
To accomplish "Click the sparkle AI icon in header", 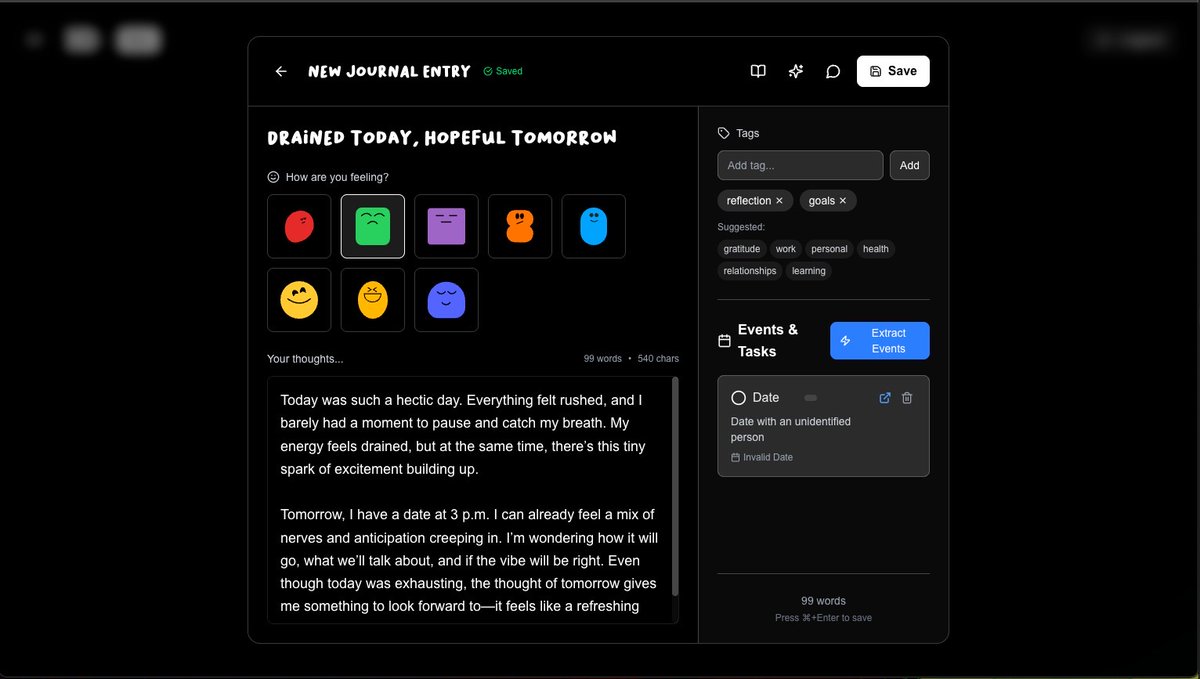I will pos(796,71).
